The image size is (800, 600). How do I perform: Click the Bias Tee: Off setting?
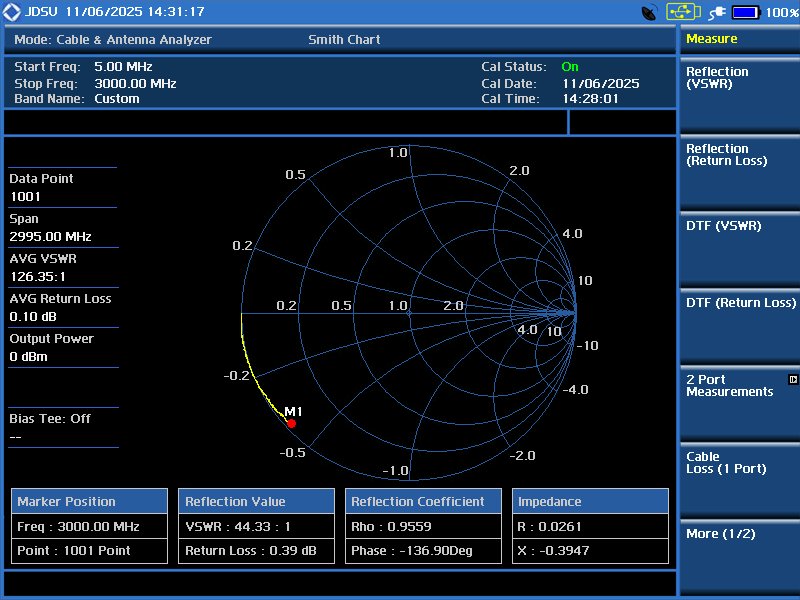pos(50,419)
